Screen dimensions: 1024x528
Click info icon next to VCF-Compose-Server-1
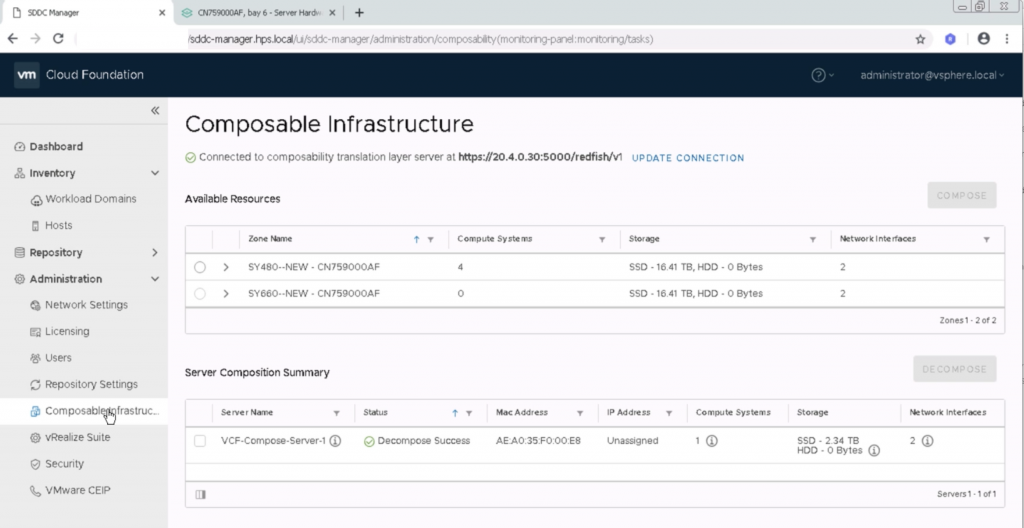335,441
